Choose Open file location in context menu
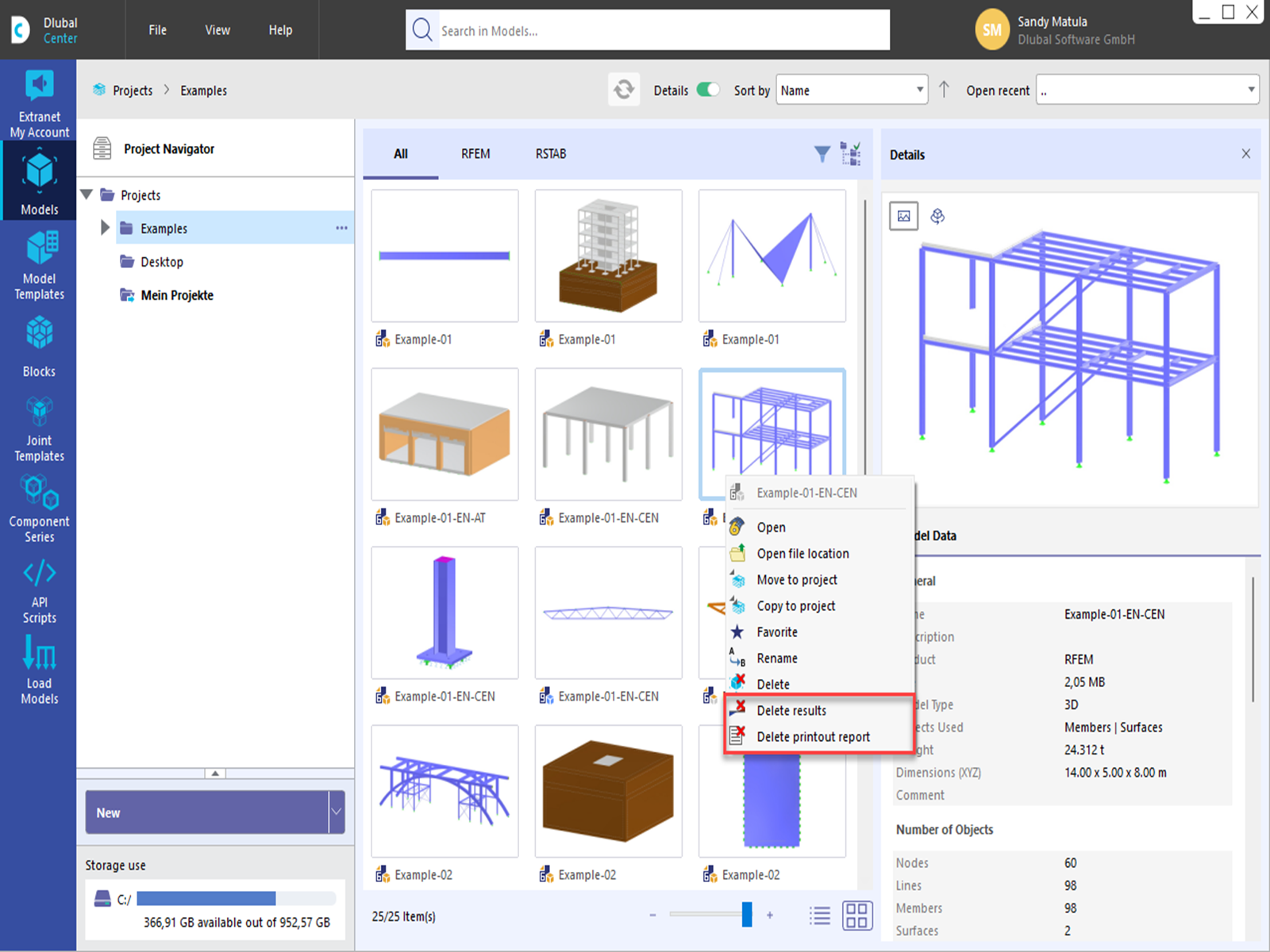 [819, 553]
